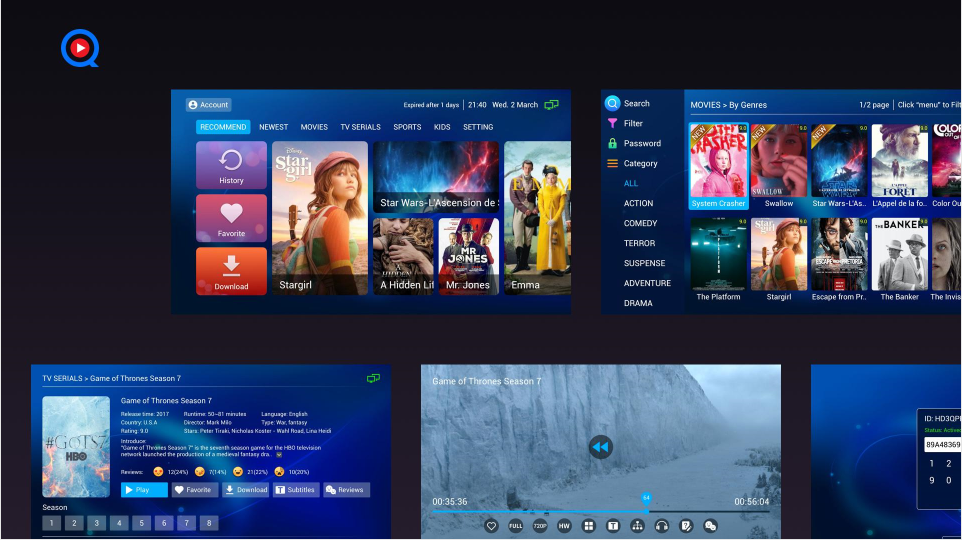Screen dimensions: 962x540
Task: Click the heart-eyes review emoji
Action: click(x=158, y=472)
